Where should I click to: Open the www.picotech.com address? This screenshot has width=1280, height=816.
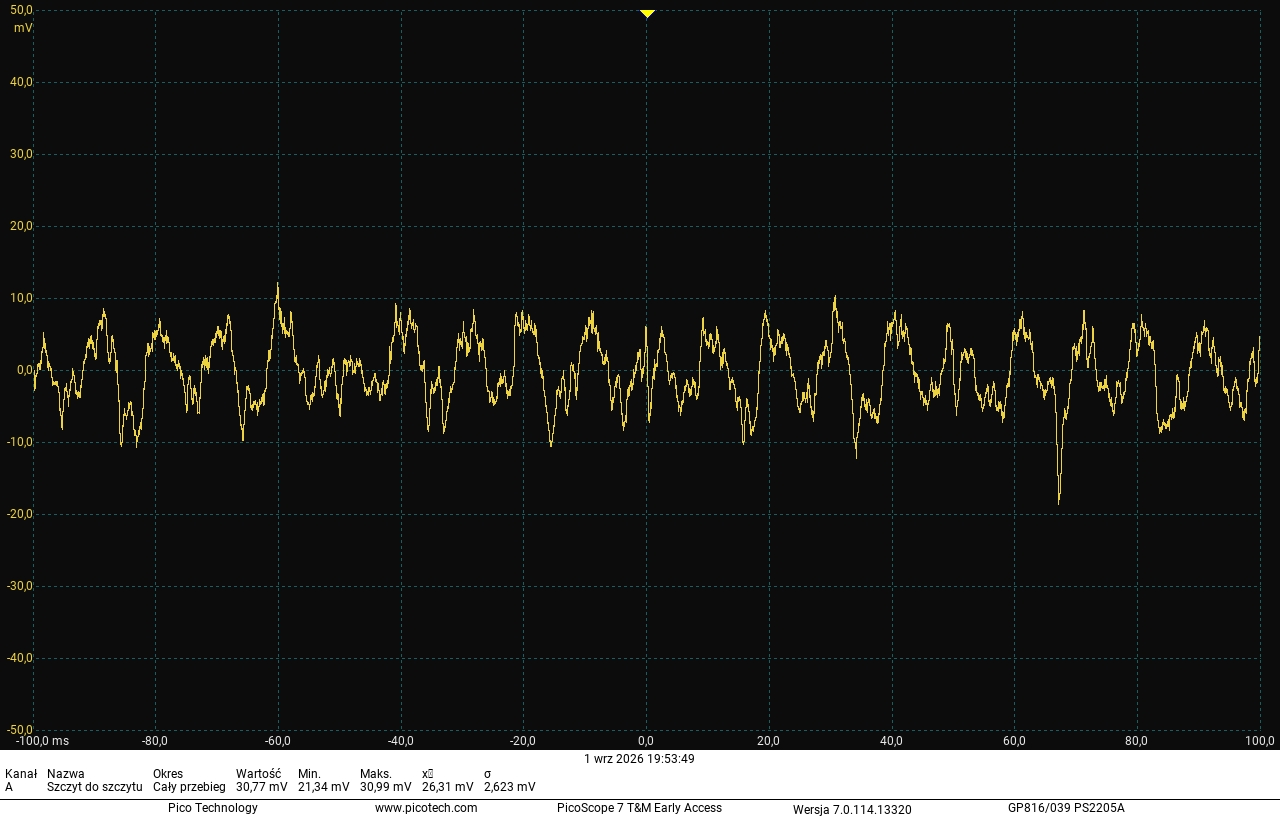point(426,808)
